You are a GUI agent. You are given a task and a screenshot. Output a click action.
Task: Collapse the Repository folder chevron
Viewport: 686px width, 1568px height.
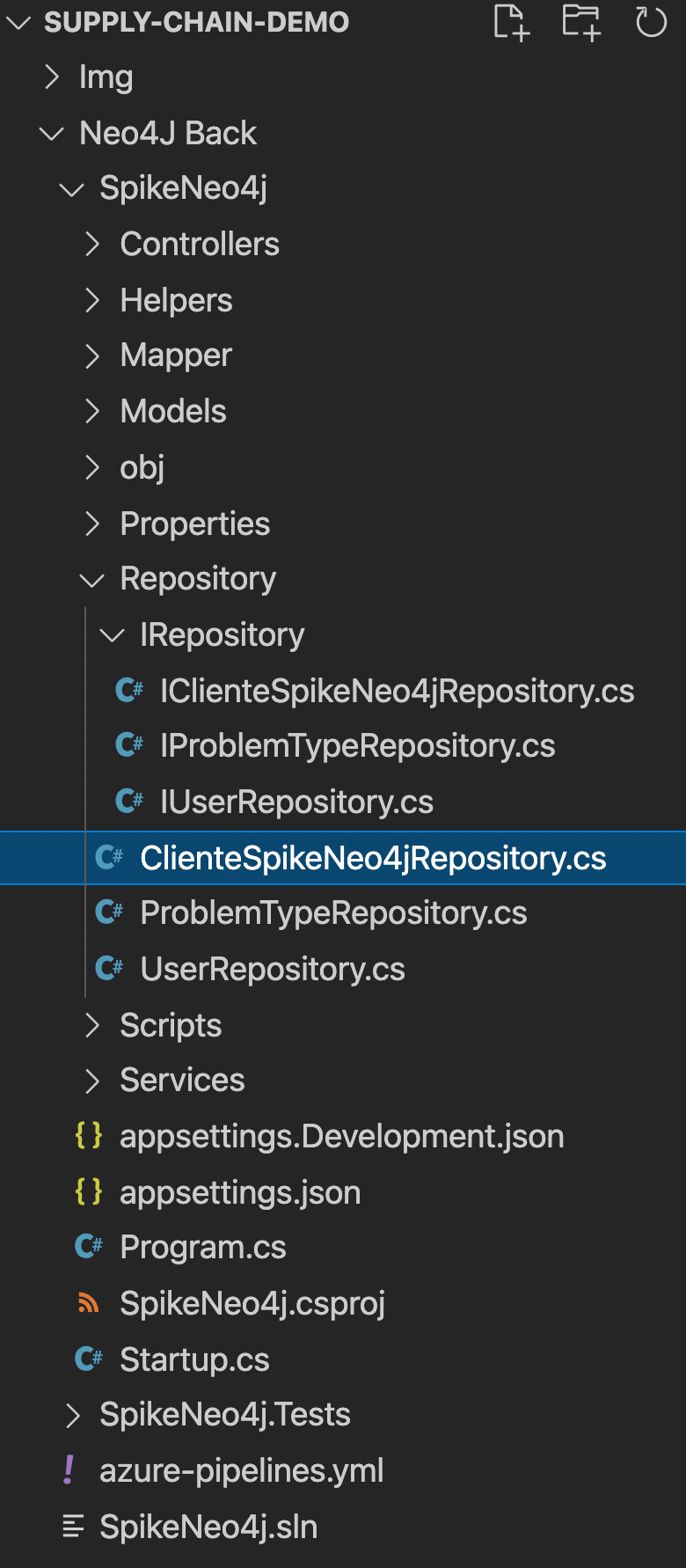(91, 580)
